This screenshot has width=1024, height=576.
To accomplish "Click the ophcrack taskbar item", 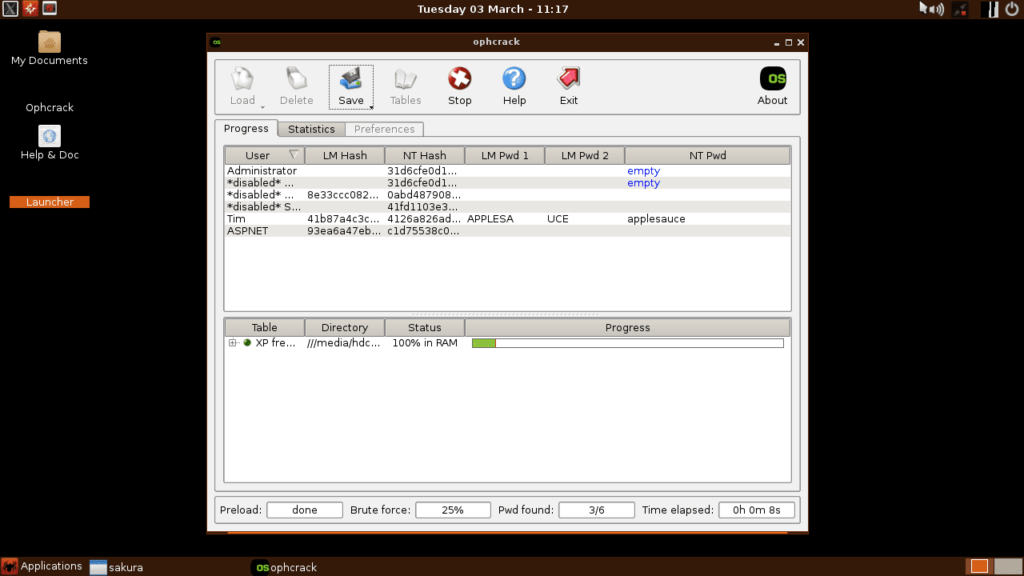I will [286, 567].
